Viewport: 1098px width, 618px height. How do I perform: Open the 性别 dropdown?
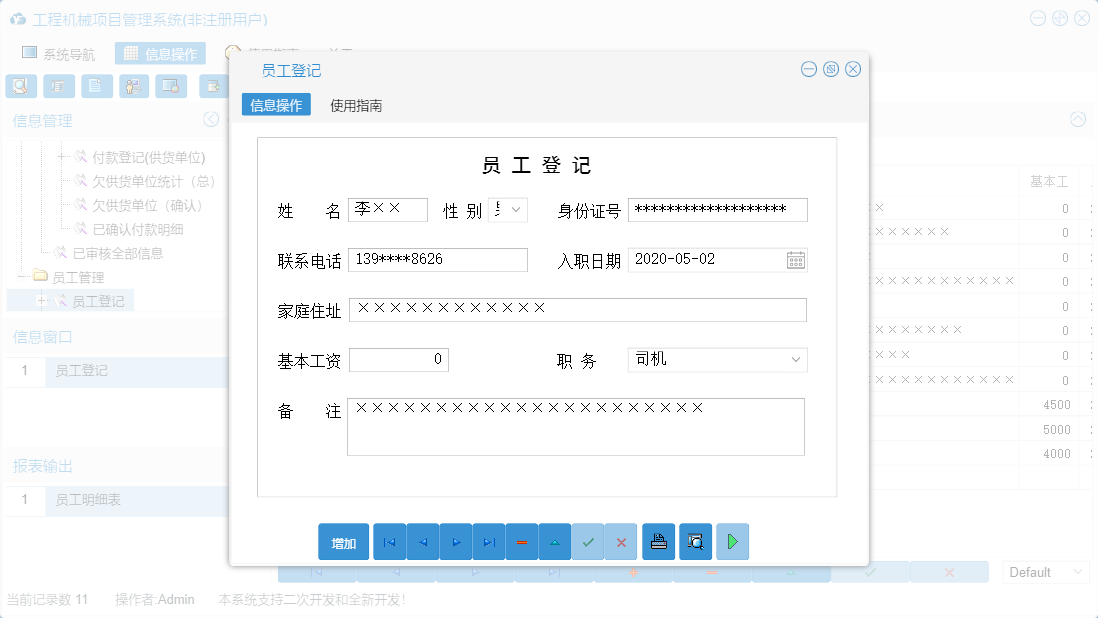(x=516, y=209)
